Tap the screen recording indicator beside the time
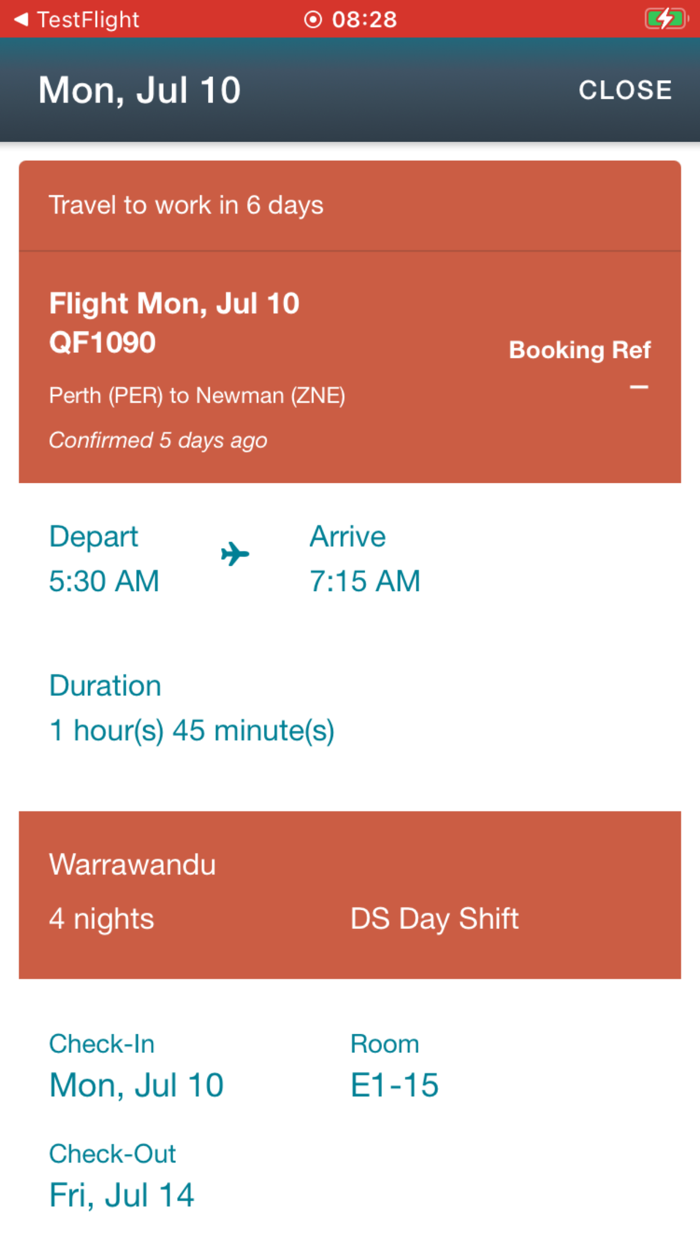The height and width of the screenshot is (1244, 700). 313,19
